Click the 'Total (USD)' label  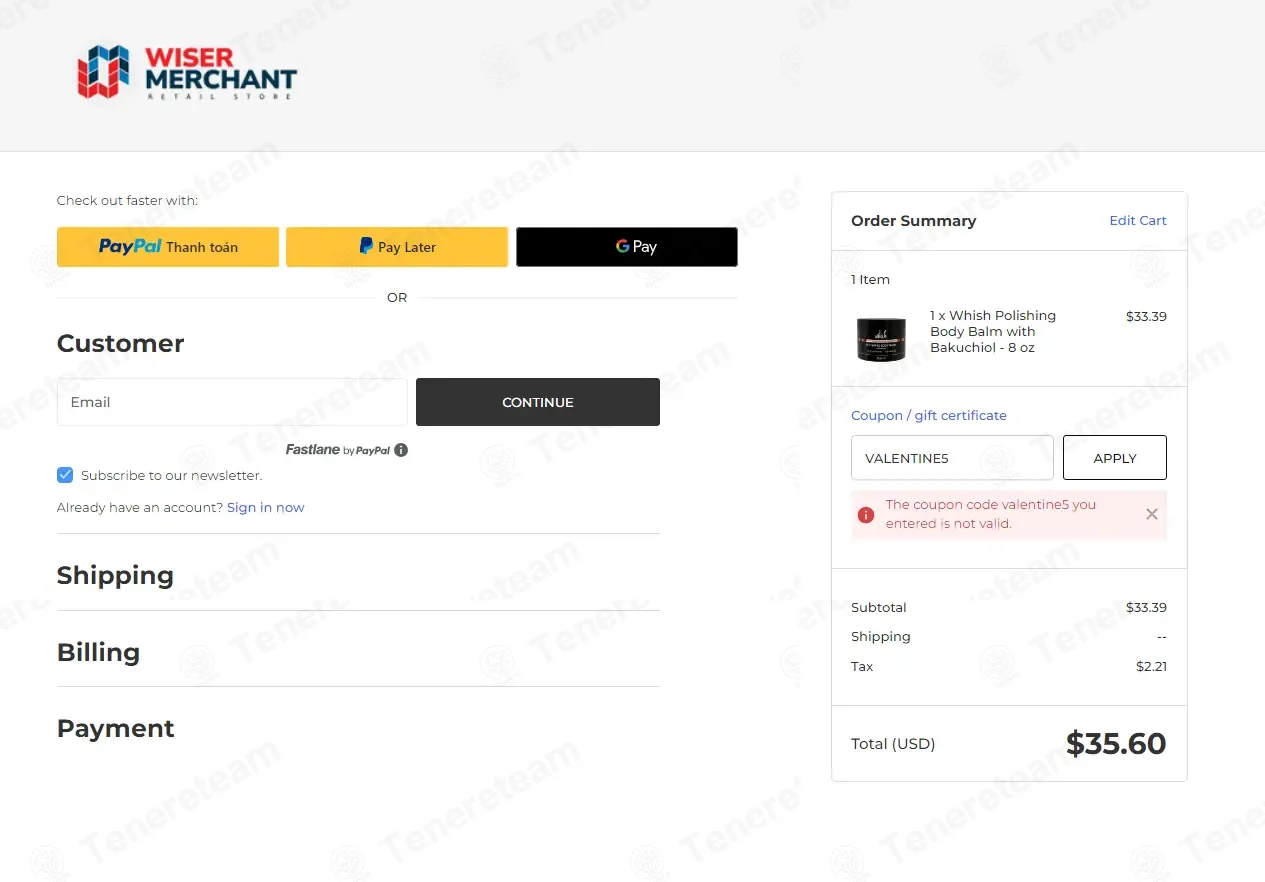893,744
